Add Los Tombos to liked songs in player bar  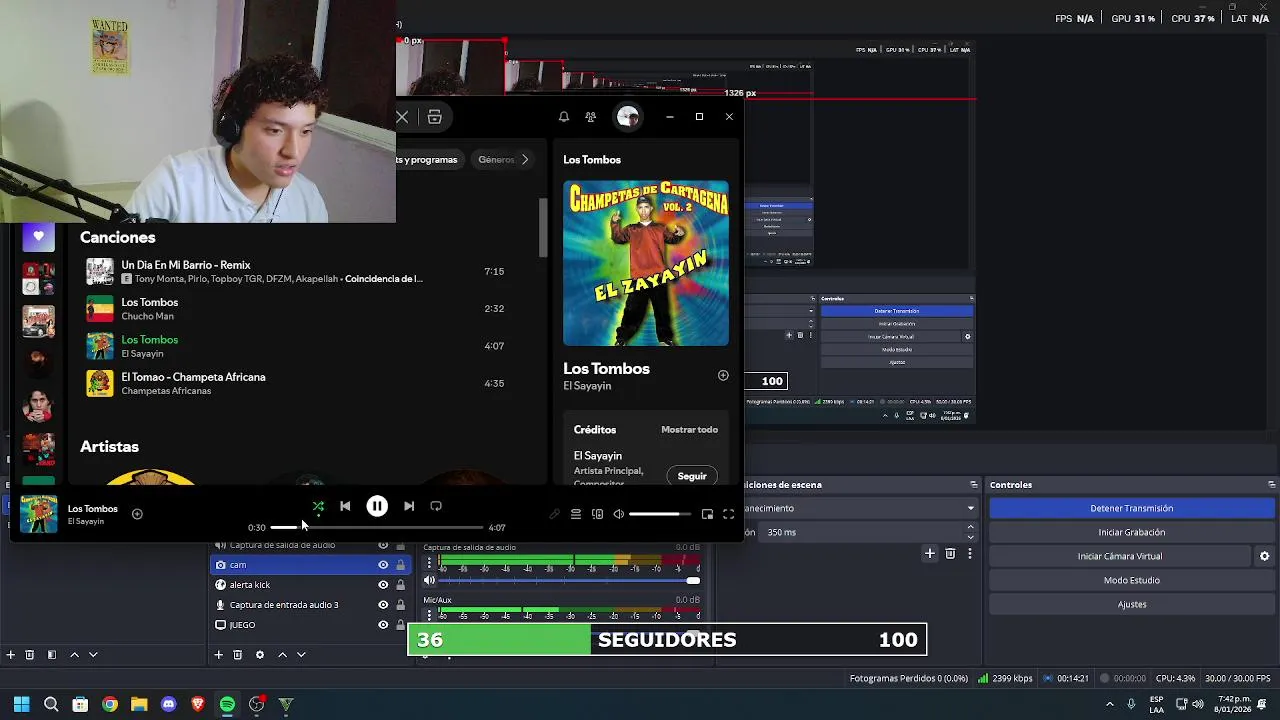[x=137, y=514]
